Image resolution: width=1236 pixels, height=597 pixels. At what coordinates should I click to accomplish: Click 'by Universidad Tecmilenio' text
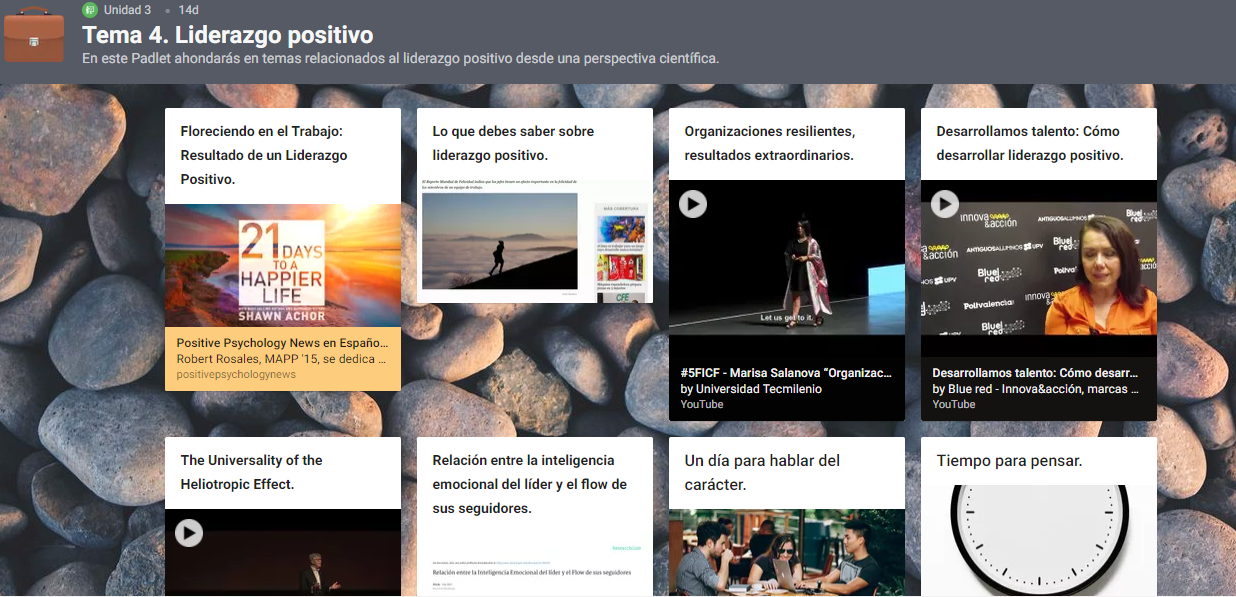(x=751, y=389)
